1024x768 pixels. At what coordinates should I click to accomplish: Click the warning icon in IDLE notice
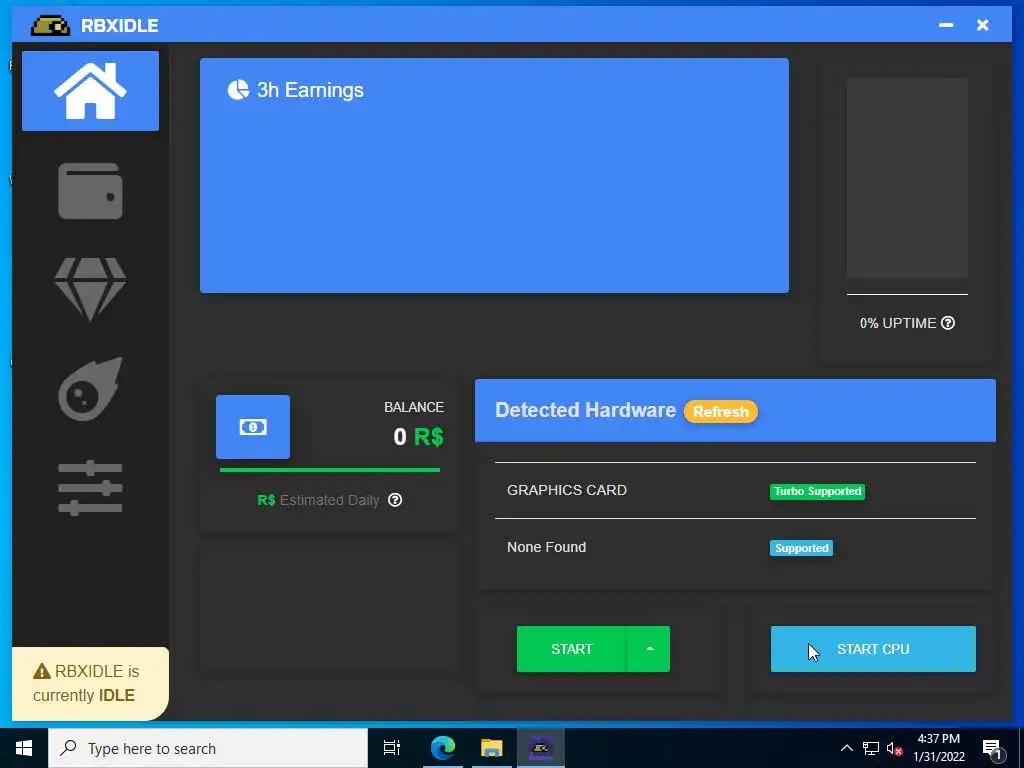[42, 671]
